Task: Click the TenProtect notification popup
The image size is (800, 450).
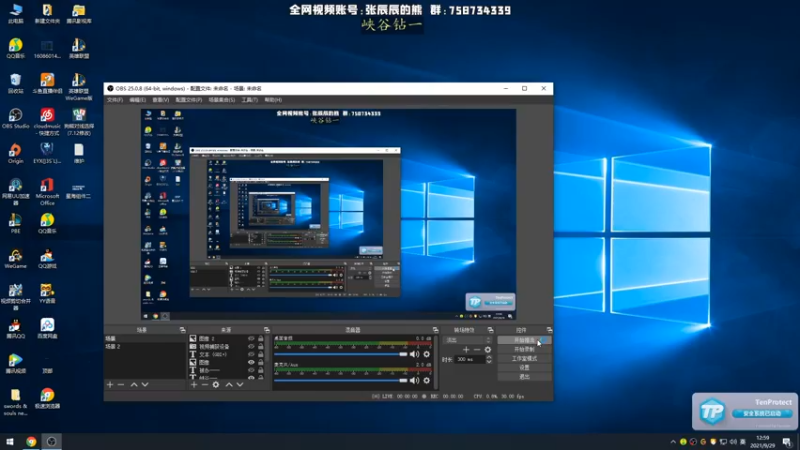Action: 744,411
